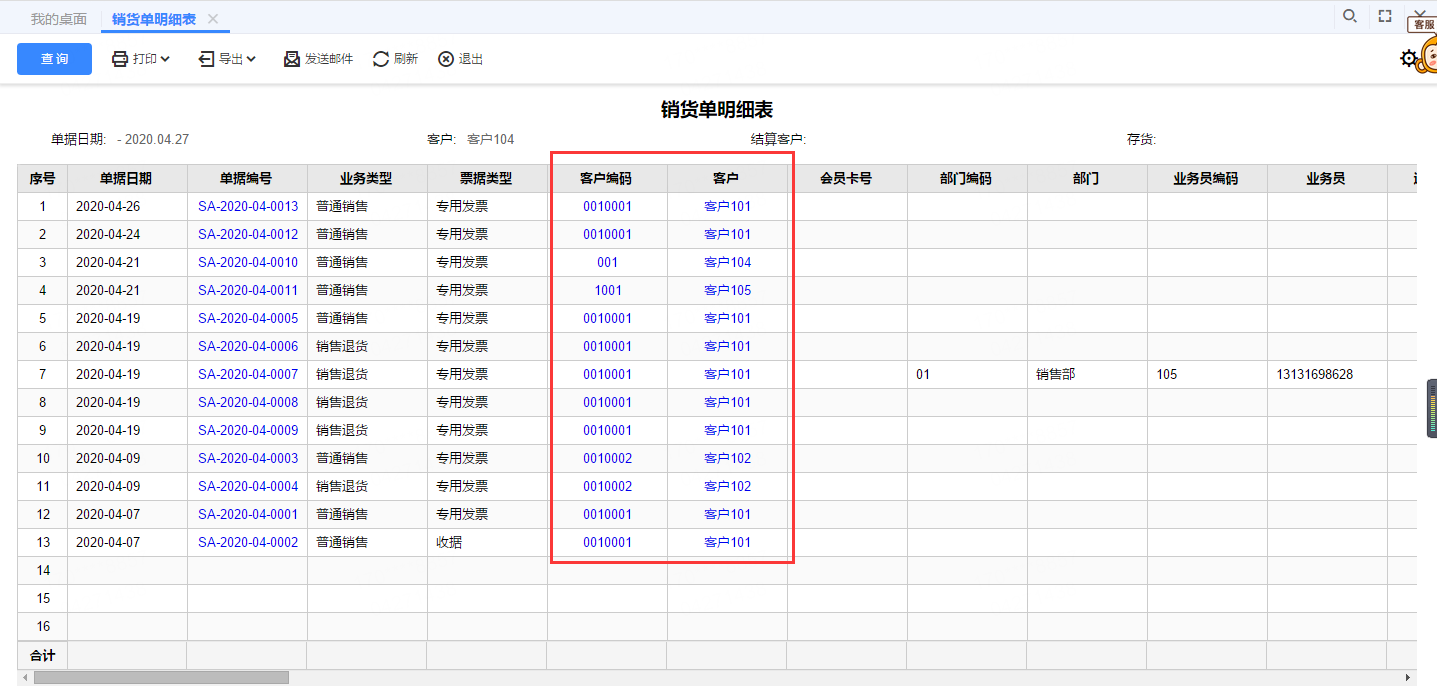Click the 单据日期 column header
The image size is (1437, 686).
127,179
